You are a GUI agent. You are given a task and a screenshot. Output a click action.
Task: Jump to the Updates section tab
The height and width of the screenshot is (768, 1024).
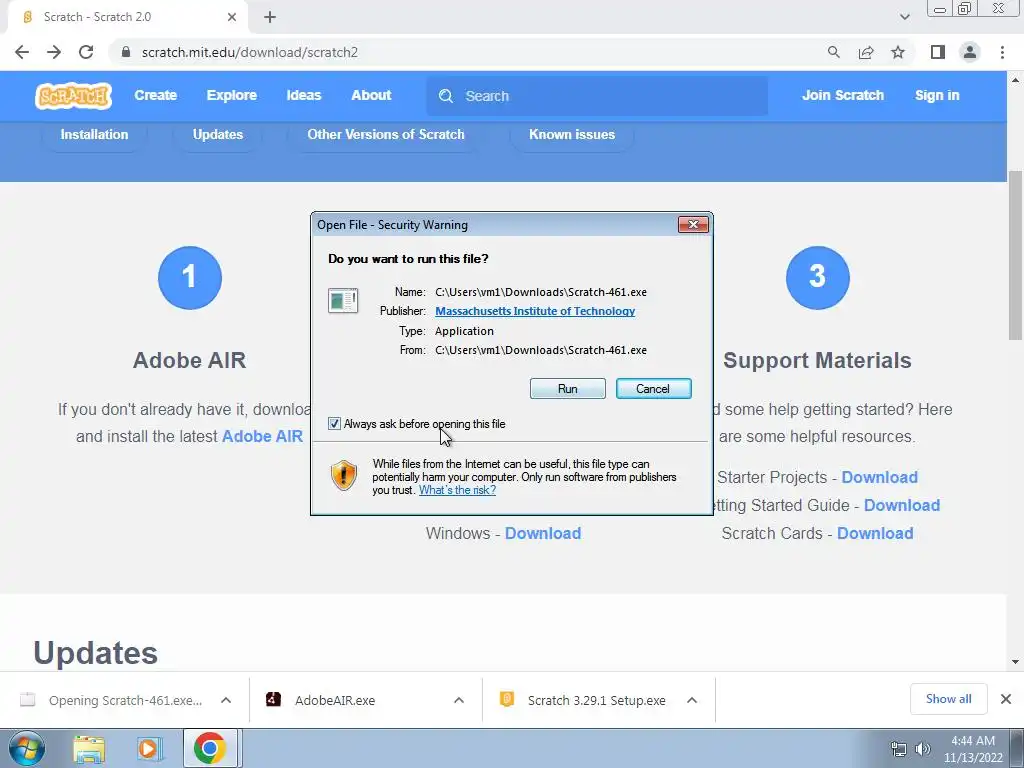pos(217,135)
